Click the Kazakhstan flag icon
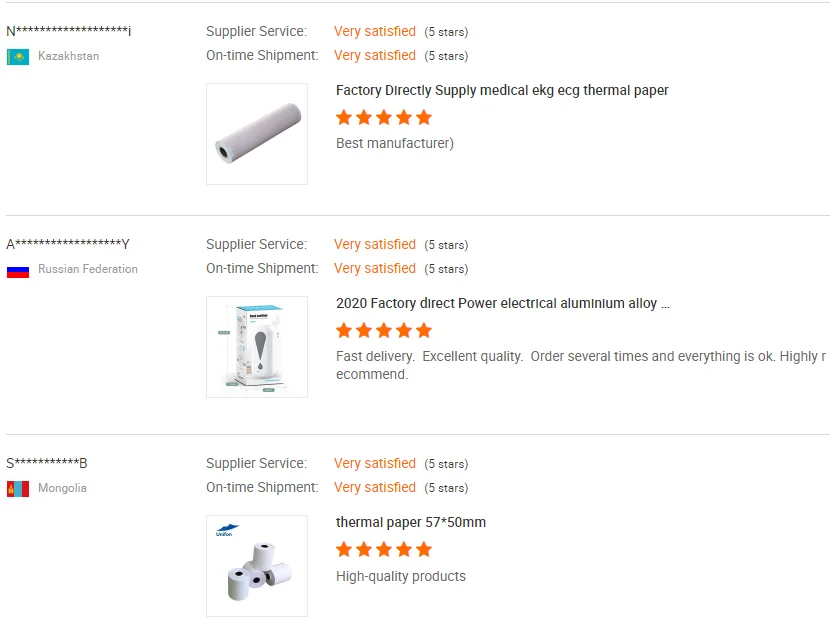 tap(18, 57)
